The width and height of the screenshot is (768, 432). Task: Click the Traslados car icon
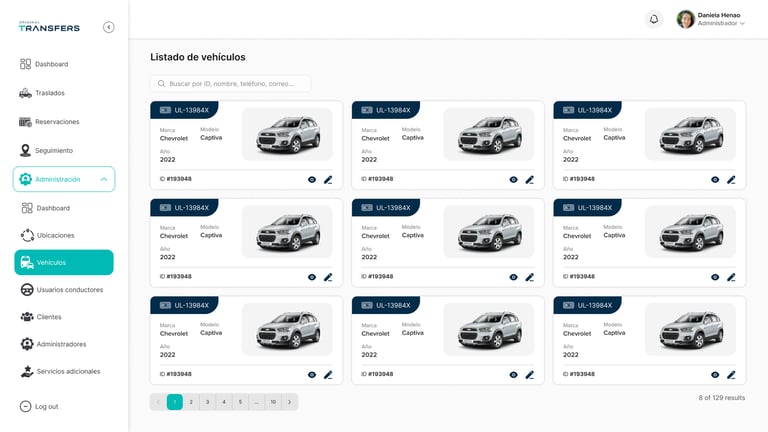25,93
